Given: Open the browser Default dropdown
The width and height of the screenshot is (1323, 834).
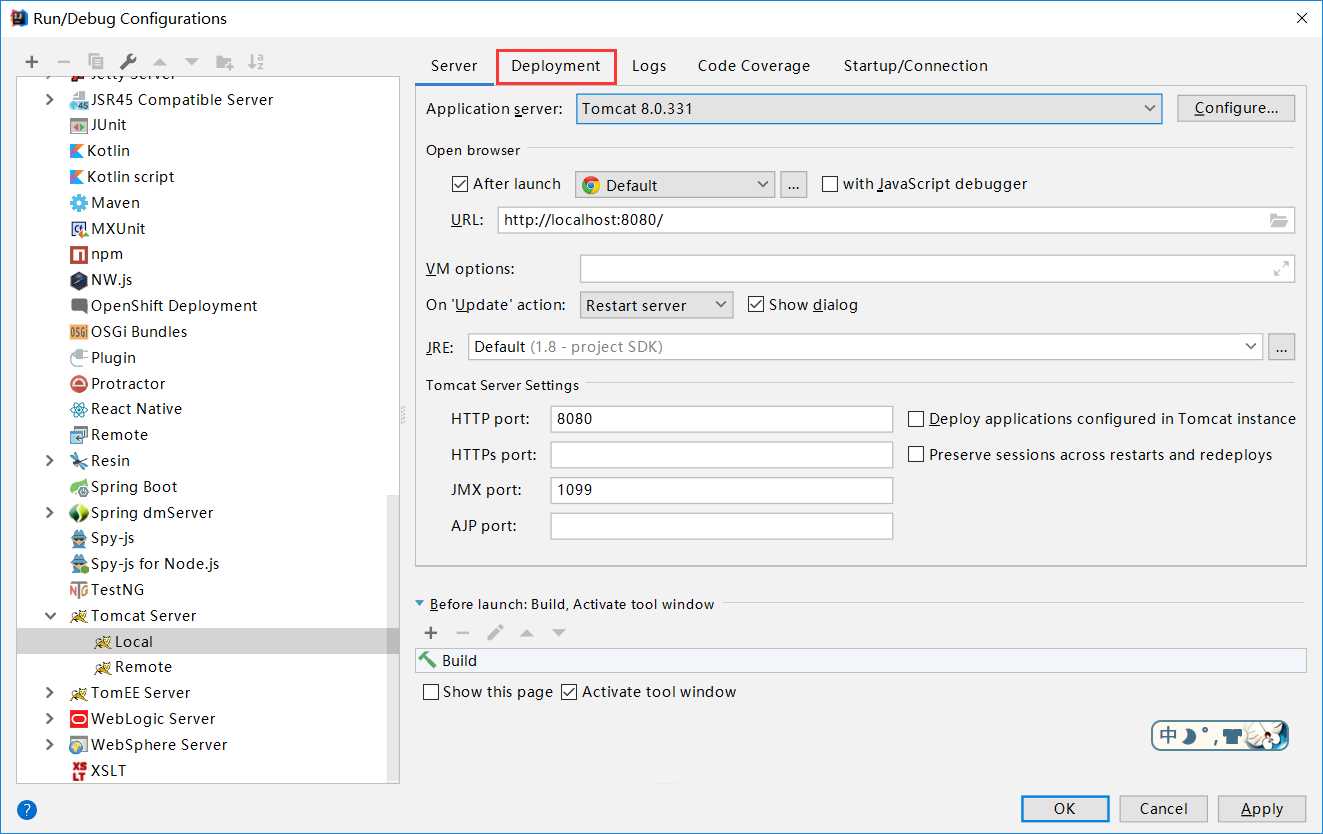Looking at the screenshot, I should [x=675, y=185].
